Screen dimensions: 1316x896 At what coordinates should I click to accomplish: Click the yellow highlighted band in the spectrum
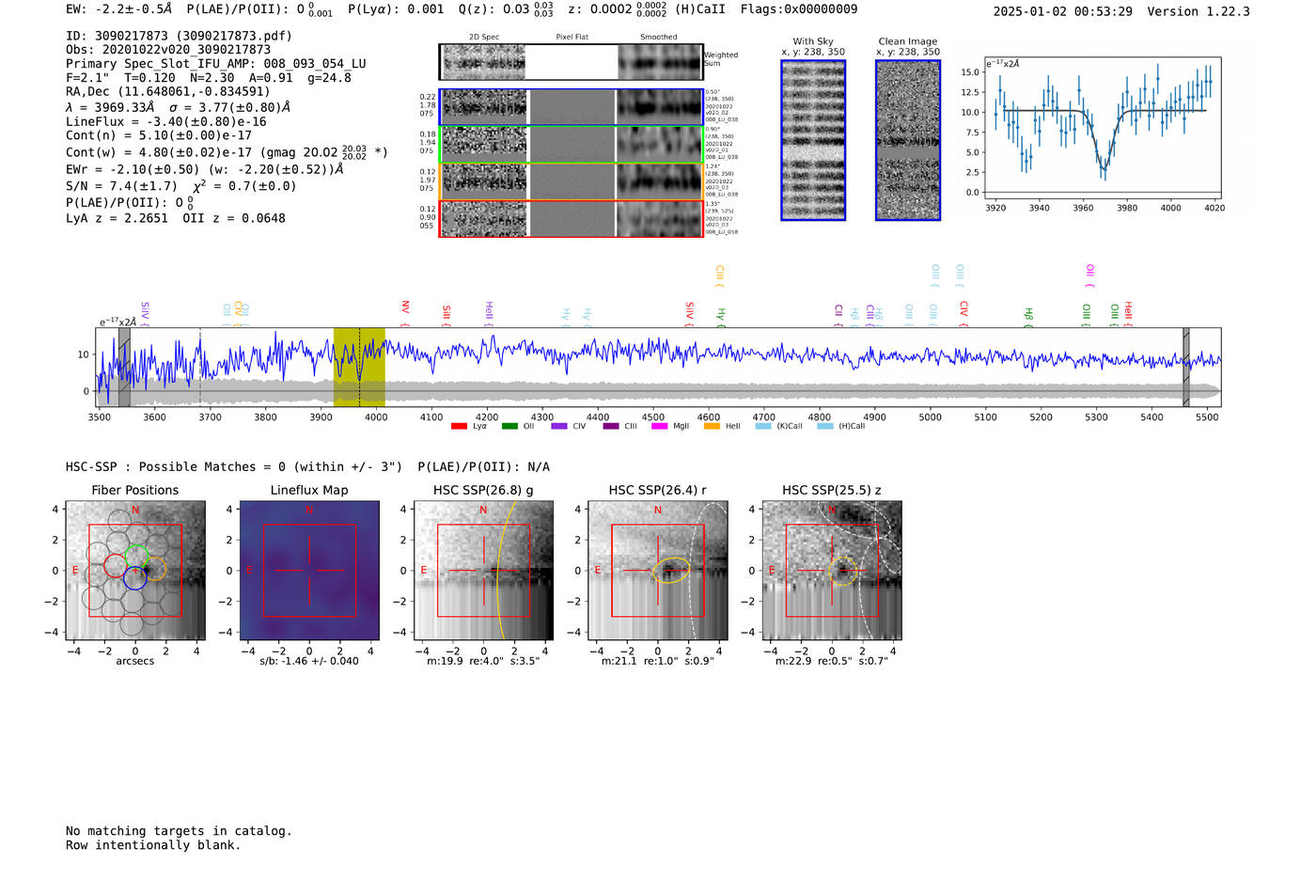click(x=359, y=367)
